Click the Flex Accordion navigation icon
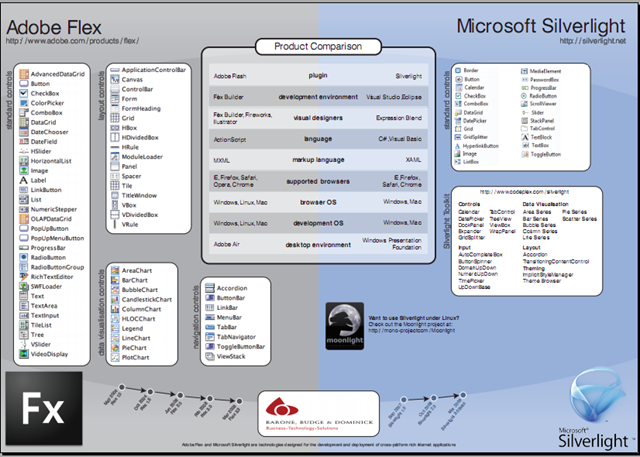The width and height of the screenshot is (640, 457). (210, 288)
